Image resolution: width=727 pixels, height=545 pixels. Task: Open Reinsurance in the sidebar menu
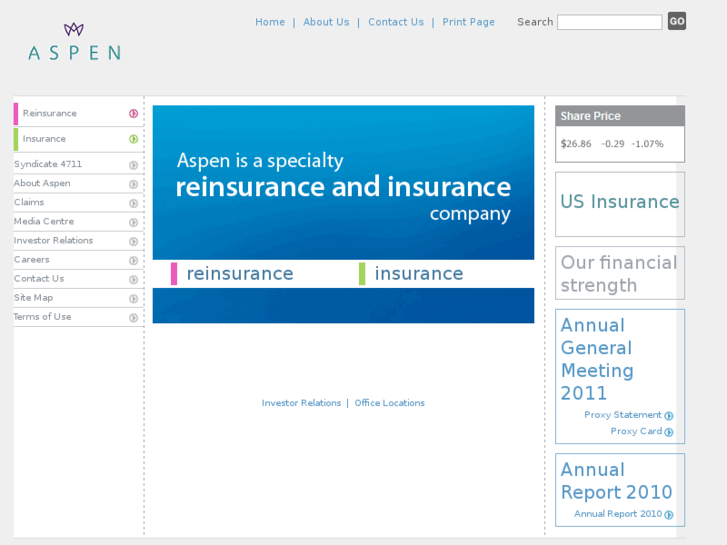coord(50,113)
